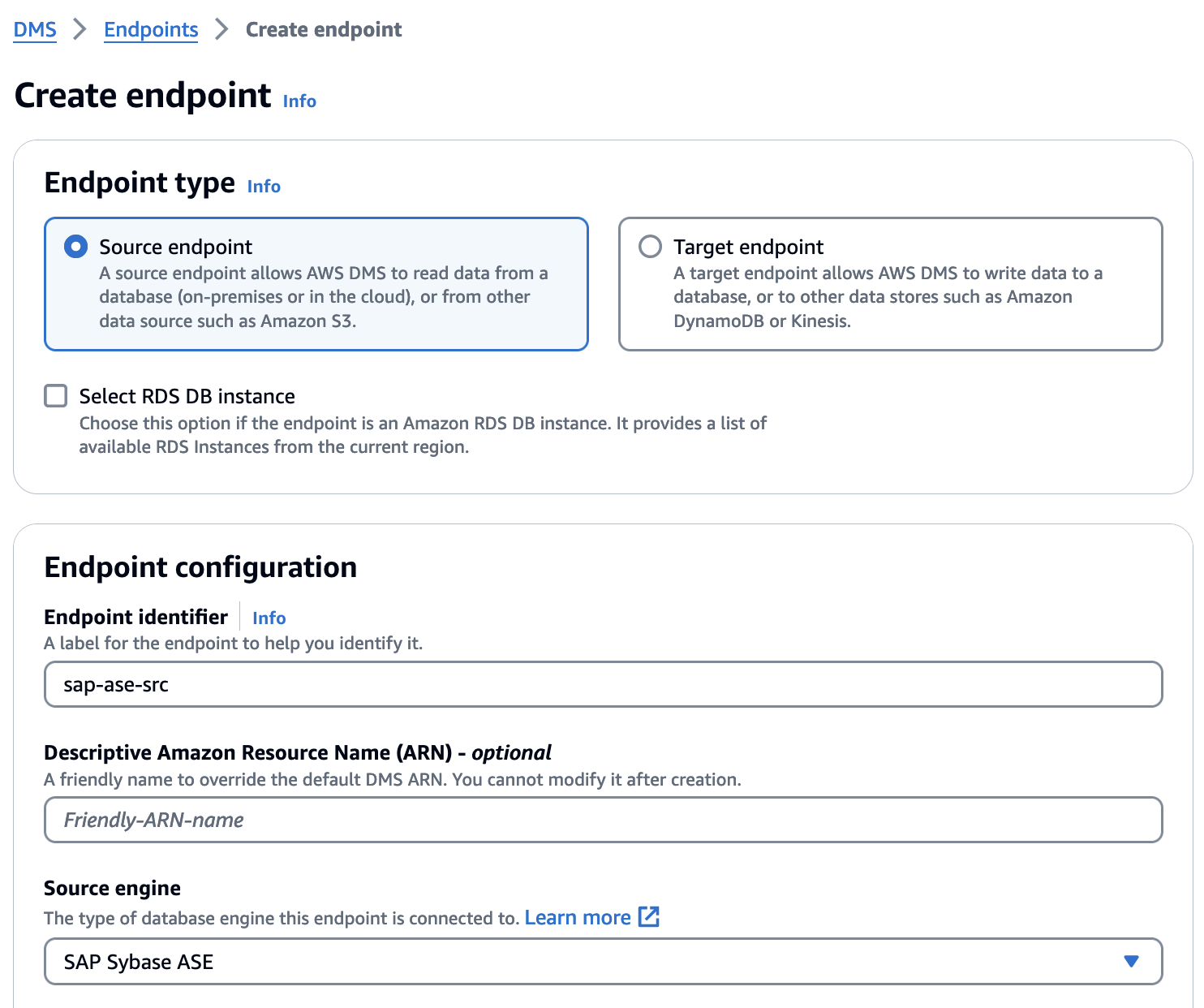Screen dimensions: 1204x1008
Task: Open the Learn more link
Action: tap(578, 918)
